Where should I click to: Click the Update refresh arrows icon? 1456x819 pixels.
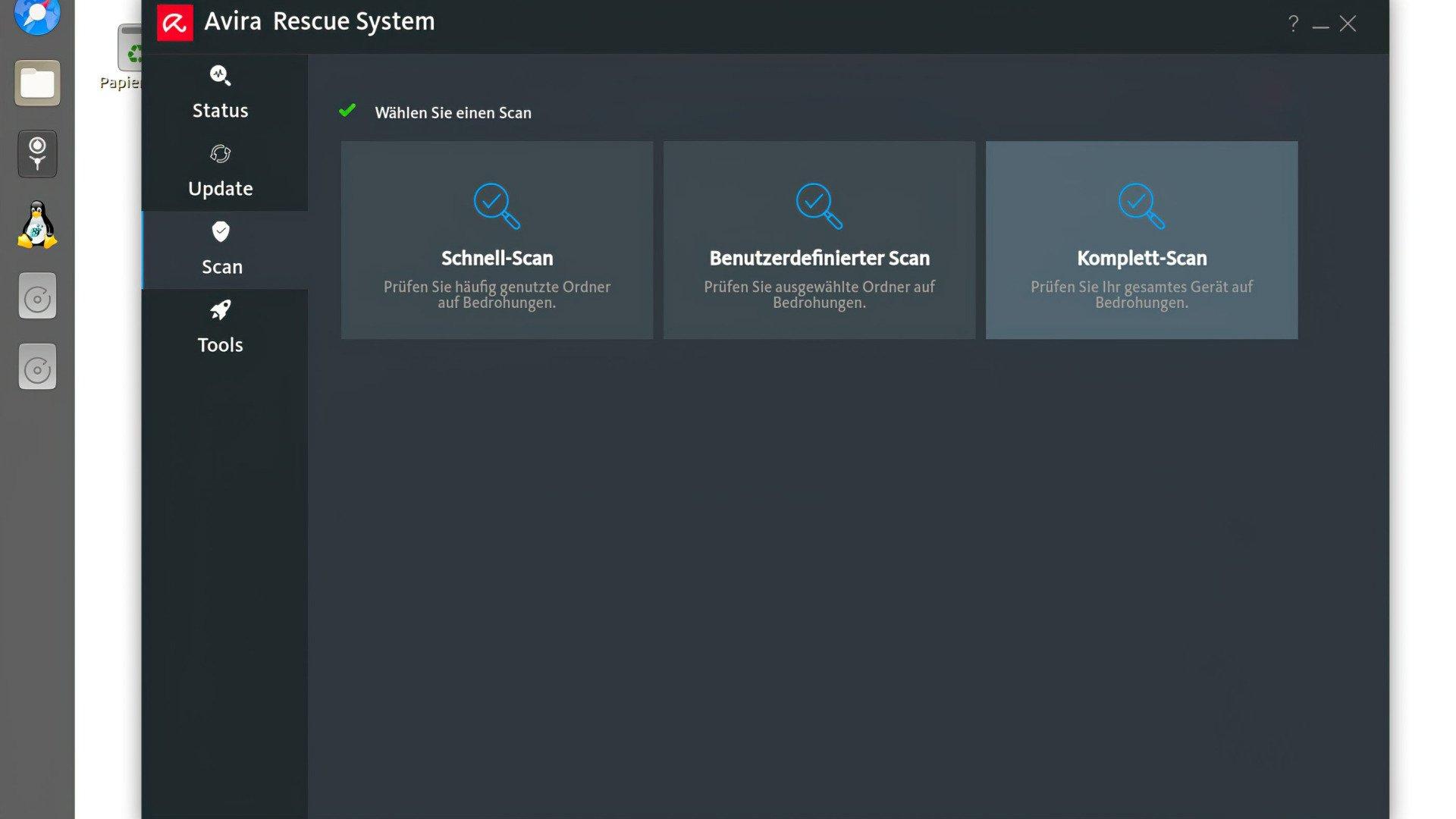point(220,154)
